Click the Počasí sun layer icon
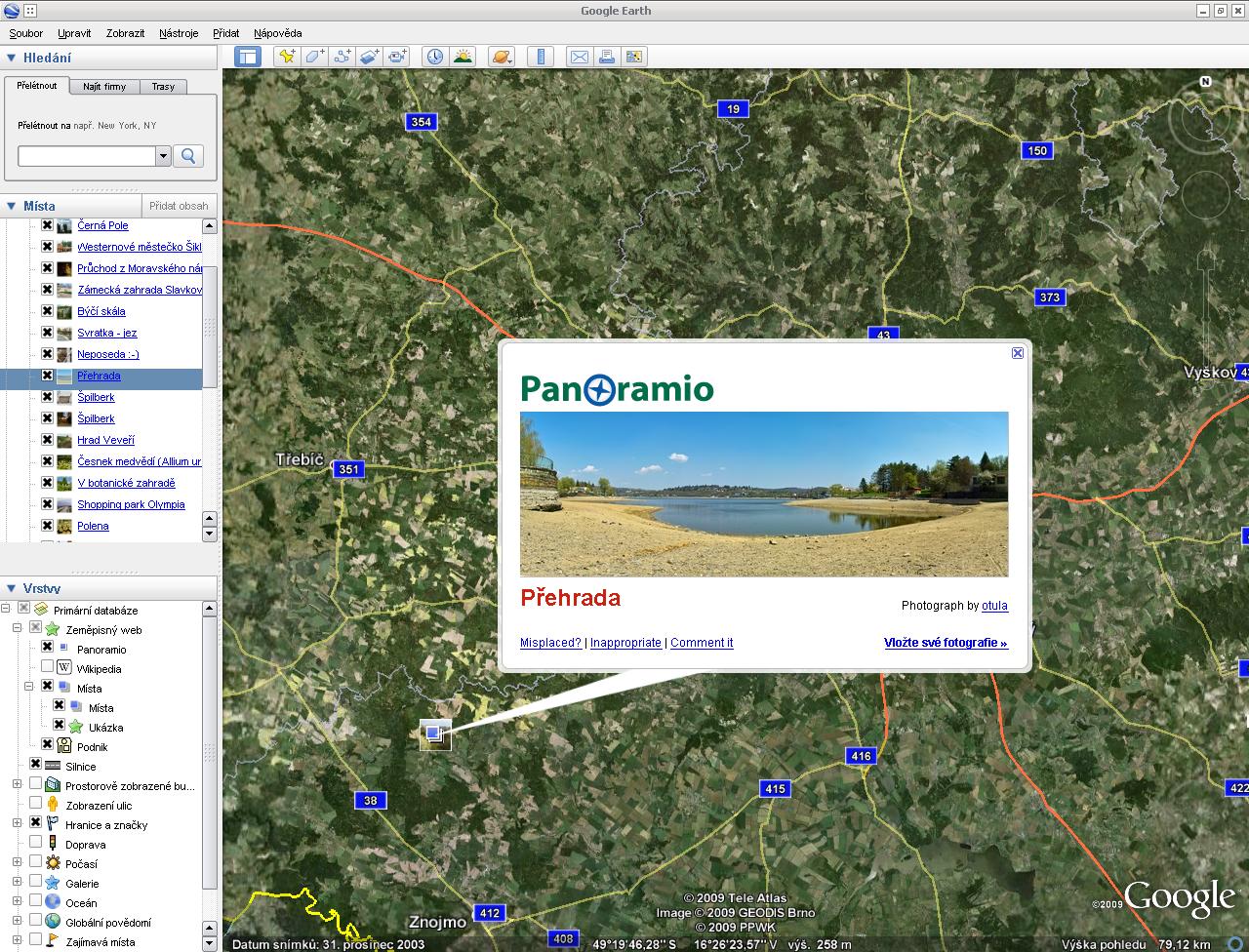 tap(53, 863)
